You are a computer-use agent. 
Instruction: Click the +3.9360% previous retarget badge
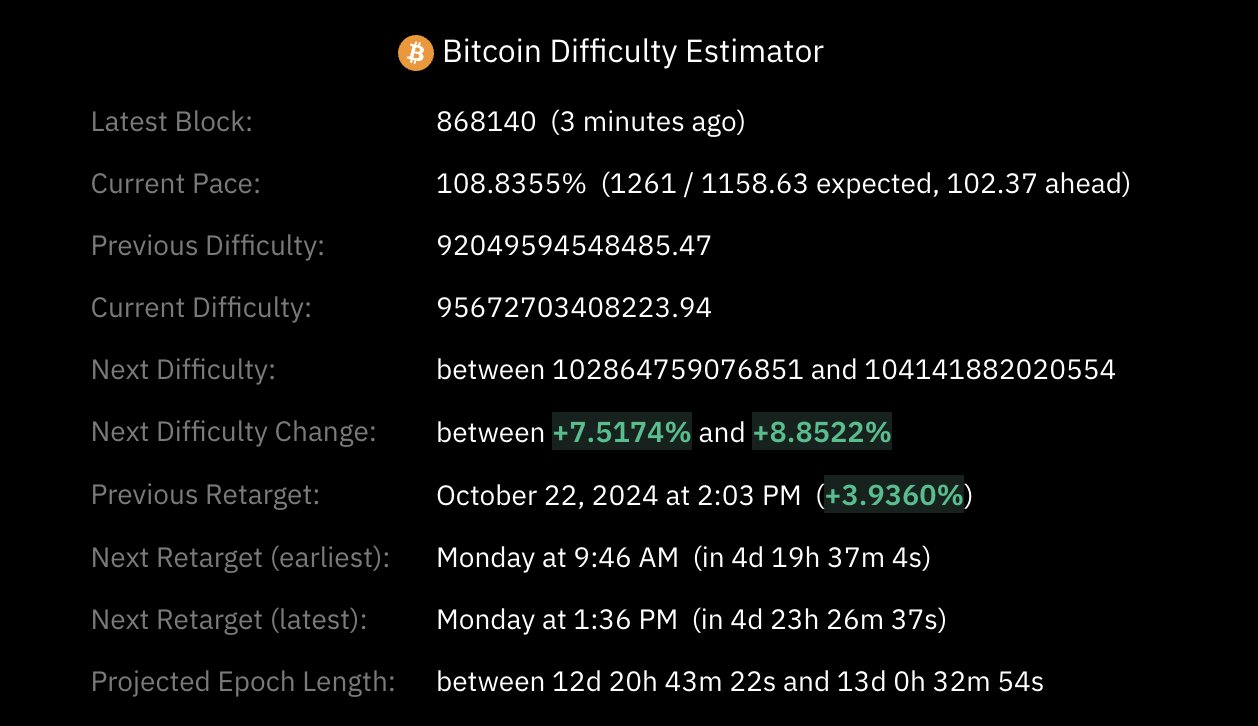pos(894,495)
